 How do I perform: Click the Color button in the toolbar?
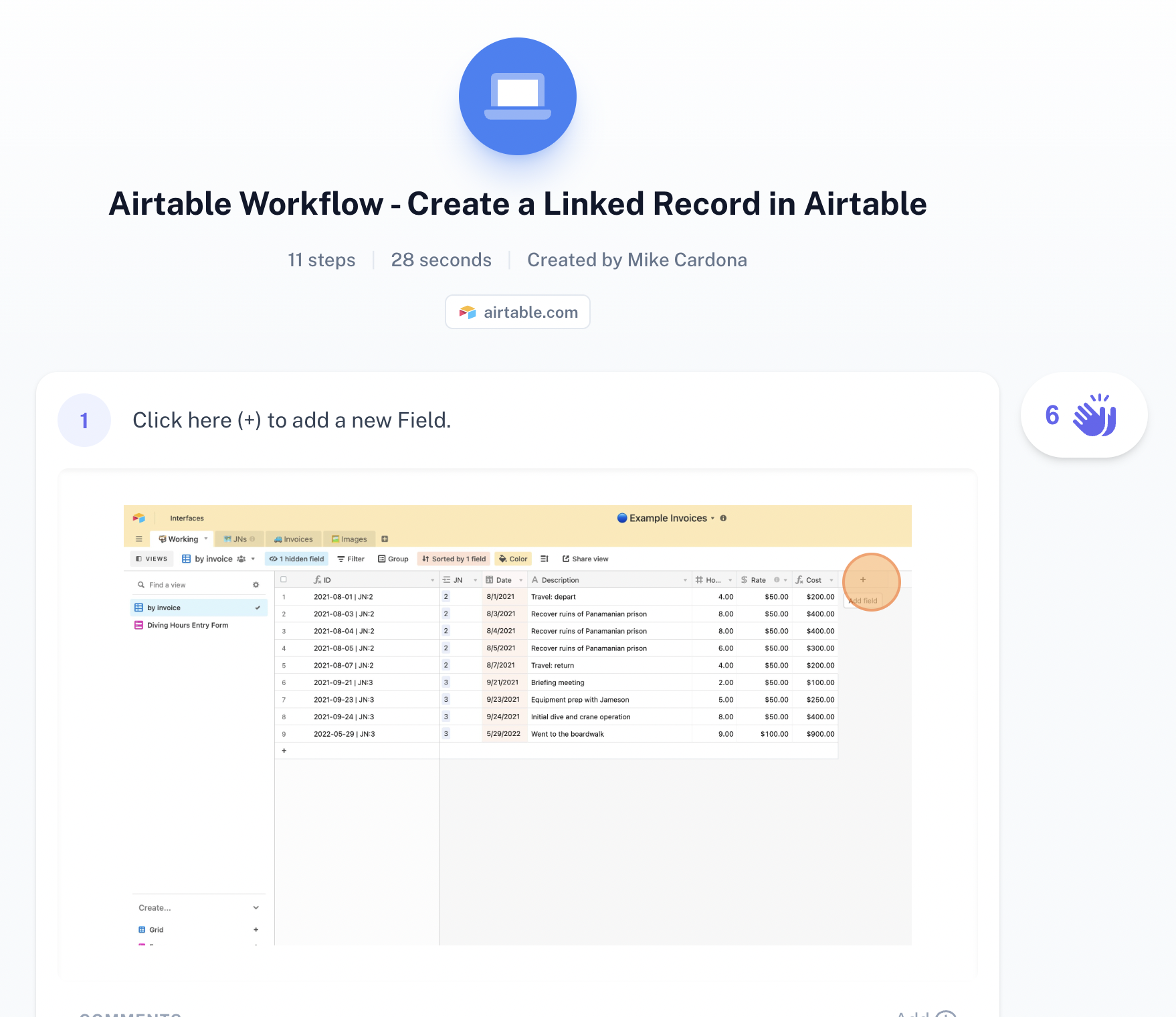[513, 559]
